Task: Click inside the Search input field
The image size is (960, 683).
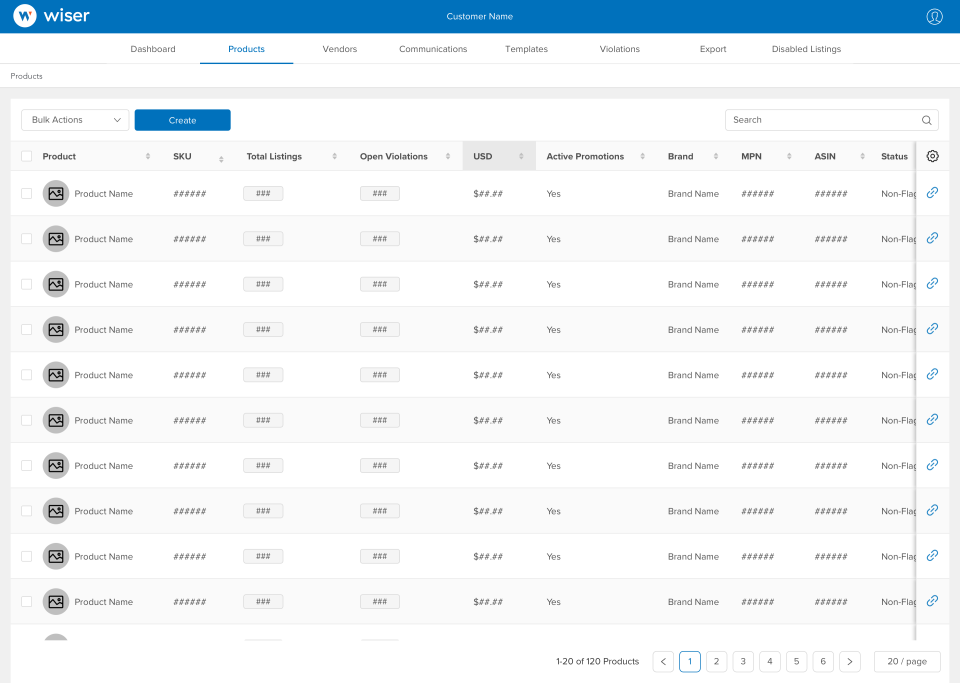Action: pyautogui.click(x=820, y=120)
